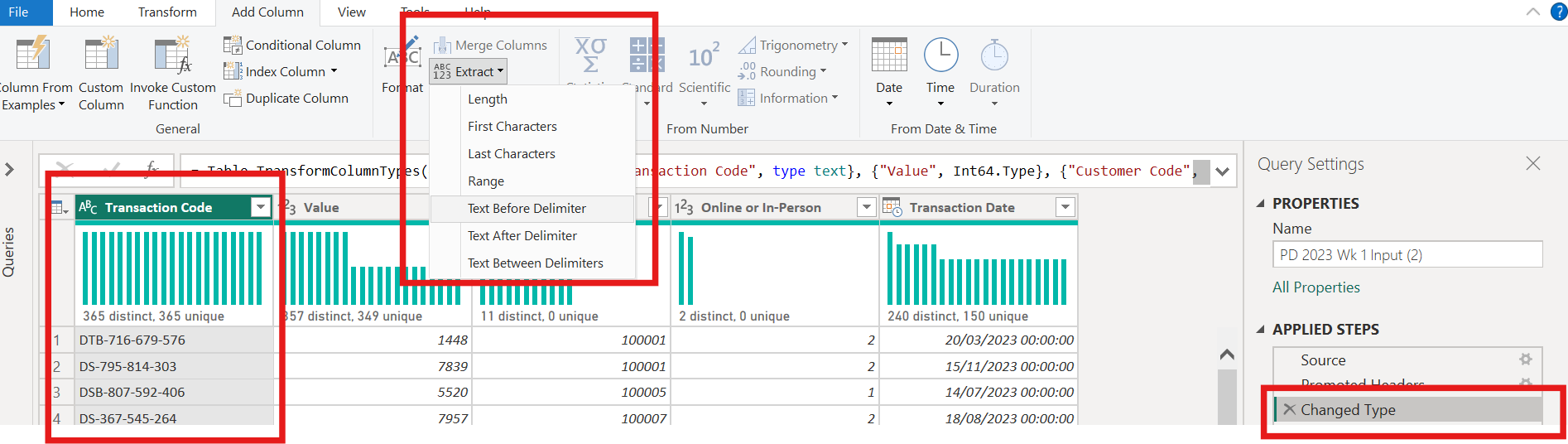Image resolution: width=1568 pixels, height=444 pixels.
Task: Open Help with the question mark icon
Action: tap(1559, 12)
